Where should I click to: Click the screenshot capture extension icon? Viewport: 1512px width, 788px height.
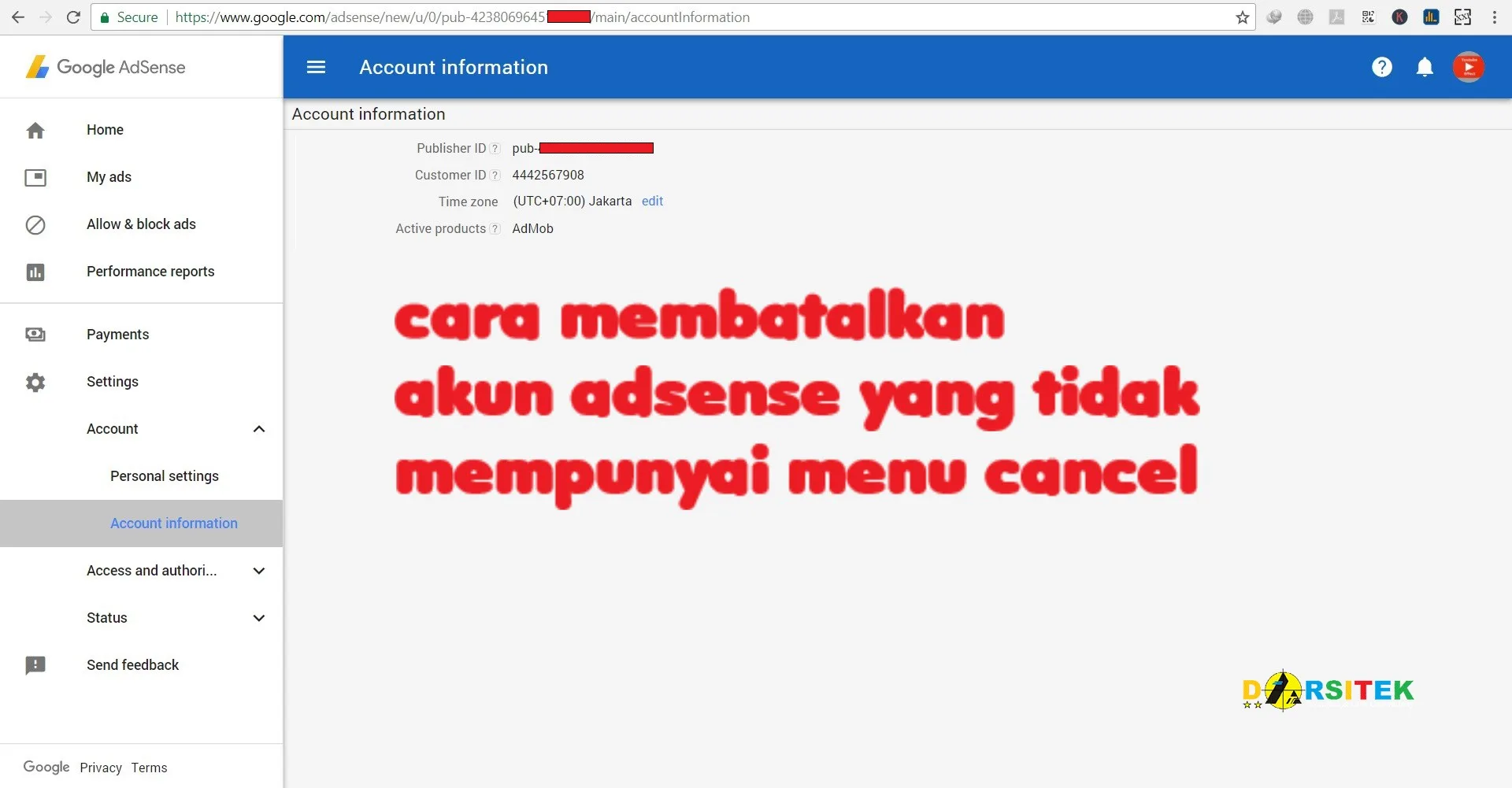tap(1462, 17)
